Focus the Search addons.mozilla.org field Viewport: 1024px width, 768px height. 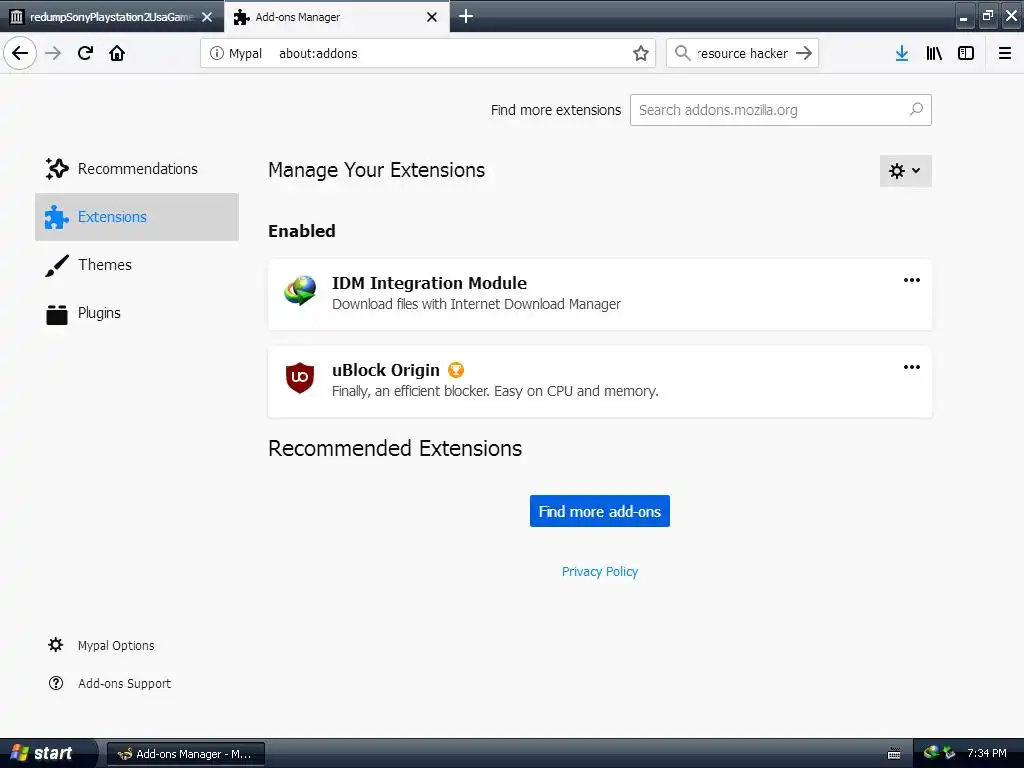tap(770, 110)
